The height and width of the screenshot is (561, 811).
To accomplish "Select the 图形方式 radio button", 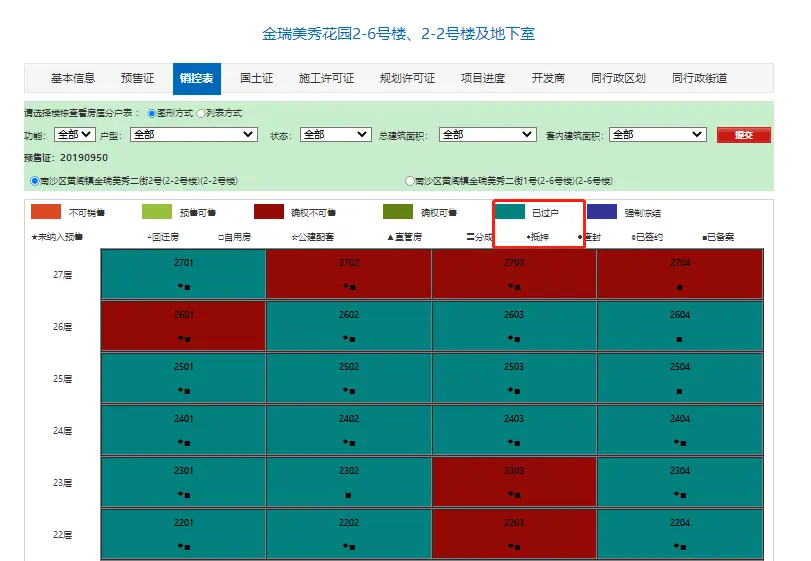I will pos(152,113).
